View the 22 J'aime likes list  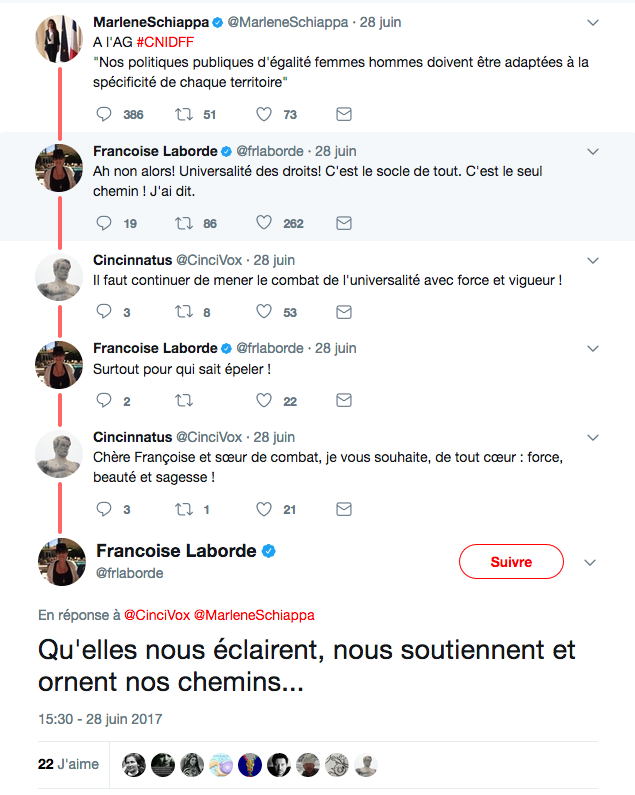coord(68,764)
